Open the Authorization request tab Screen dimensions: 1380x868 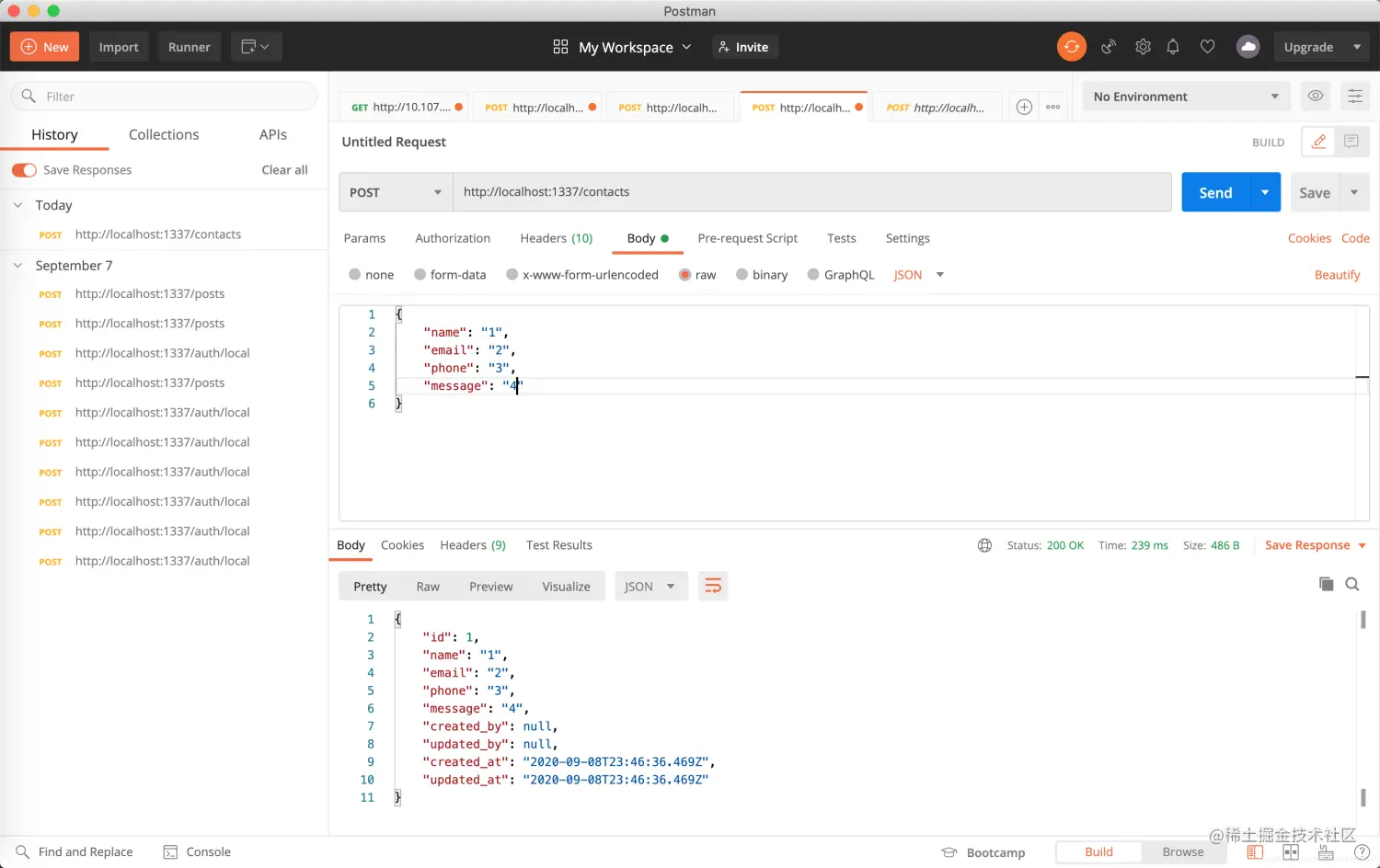coord(453,238)
